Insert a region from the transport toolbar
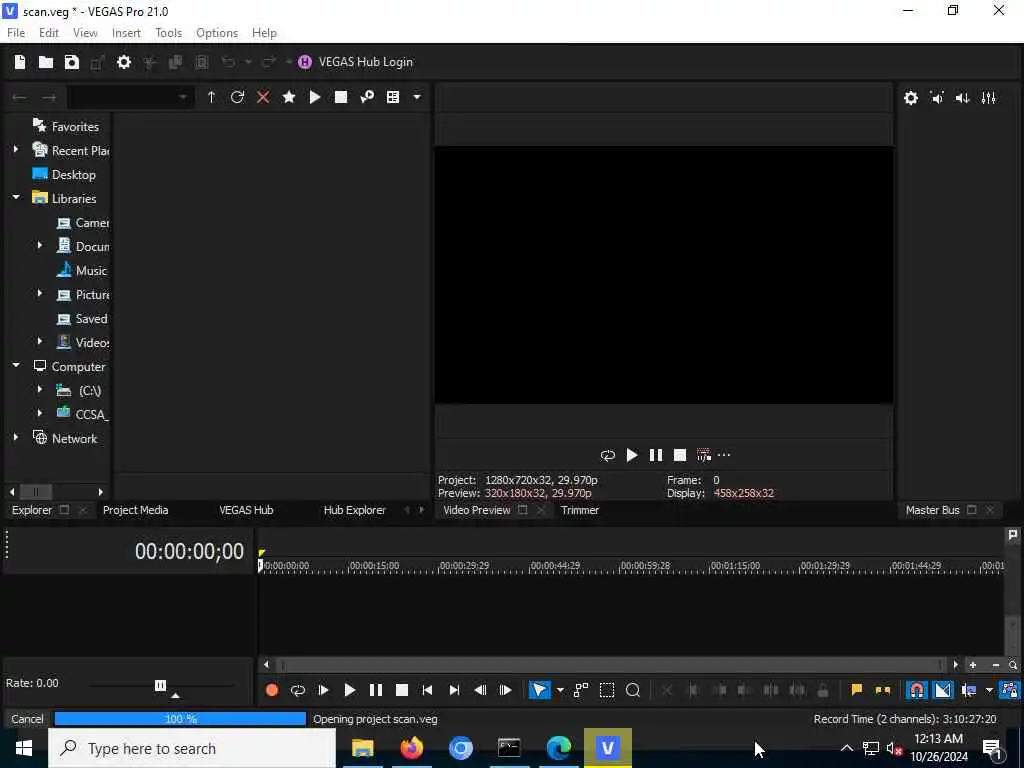 click(x=883, y=690)
